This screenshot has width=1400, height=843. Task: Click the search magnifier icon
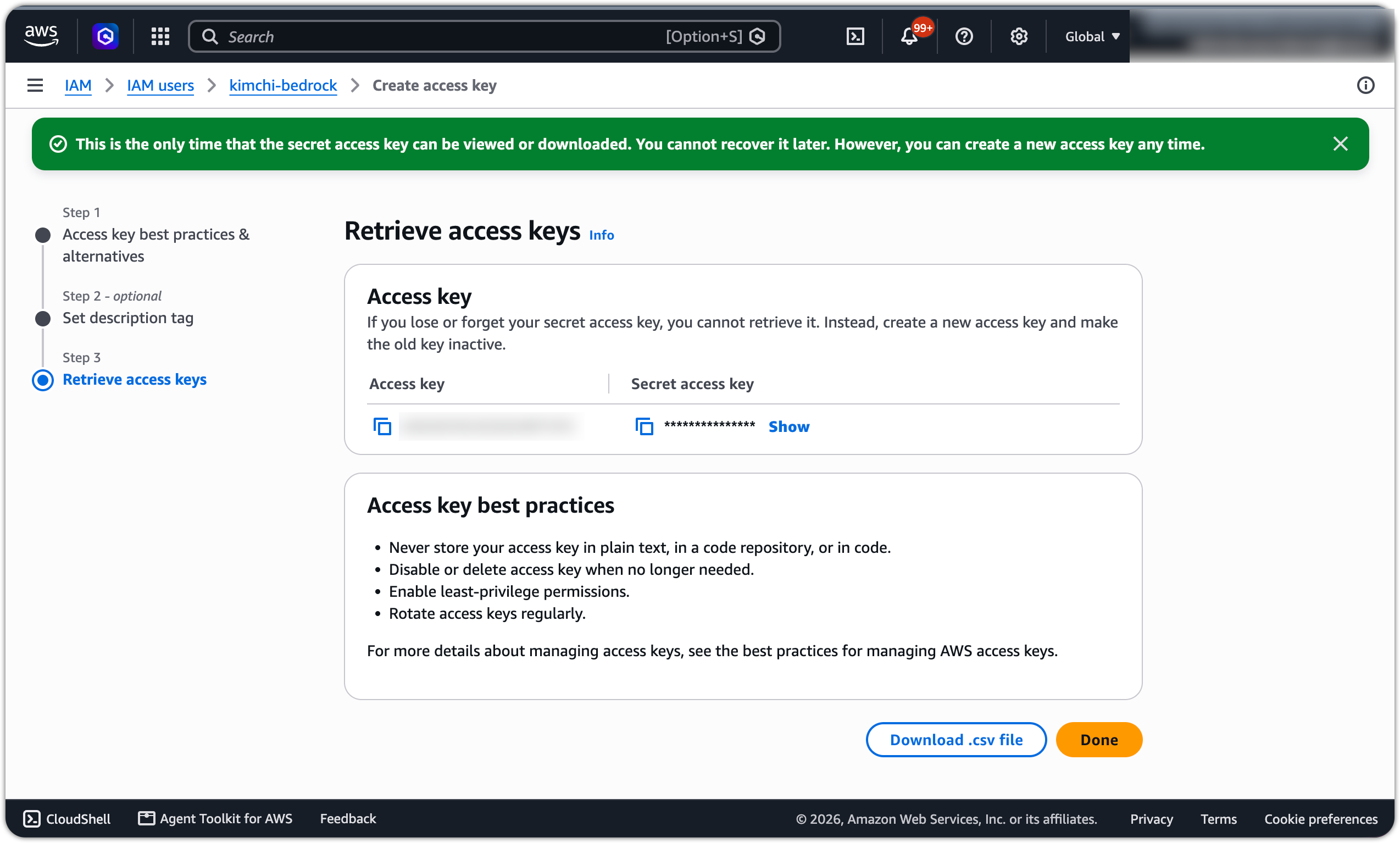(x=209, y=36)
